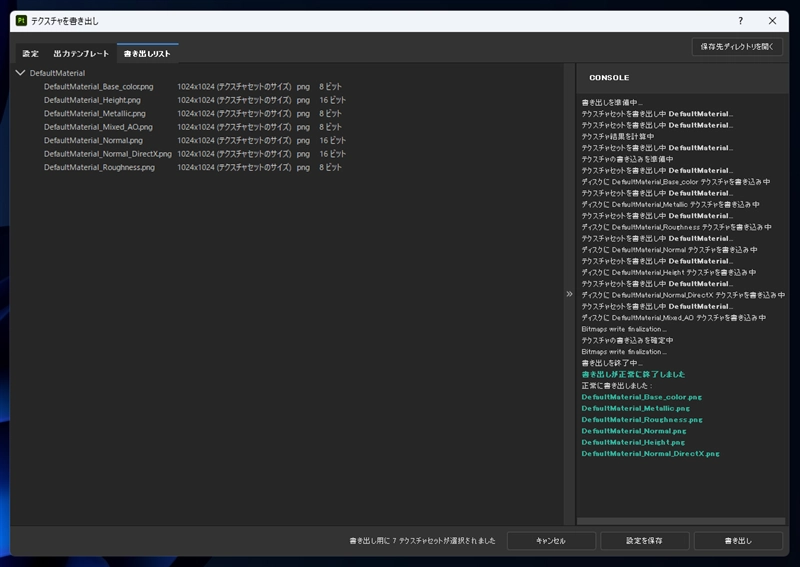Click the 書き出しを準備中 console line

coord(612,103)
